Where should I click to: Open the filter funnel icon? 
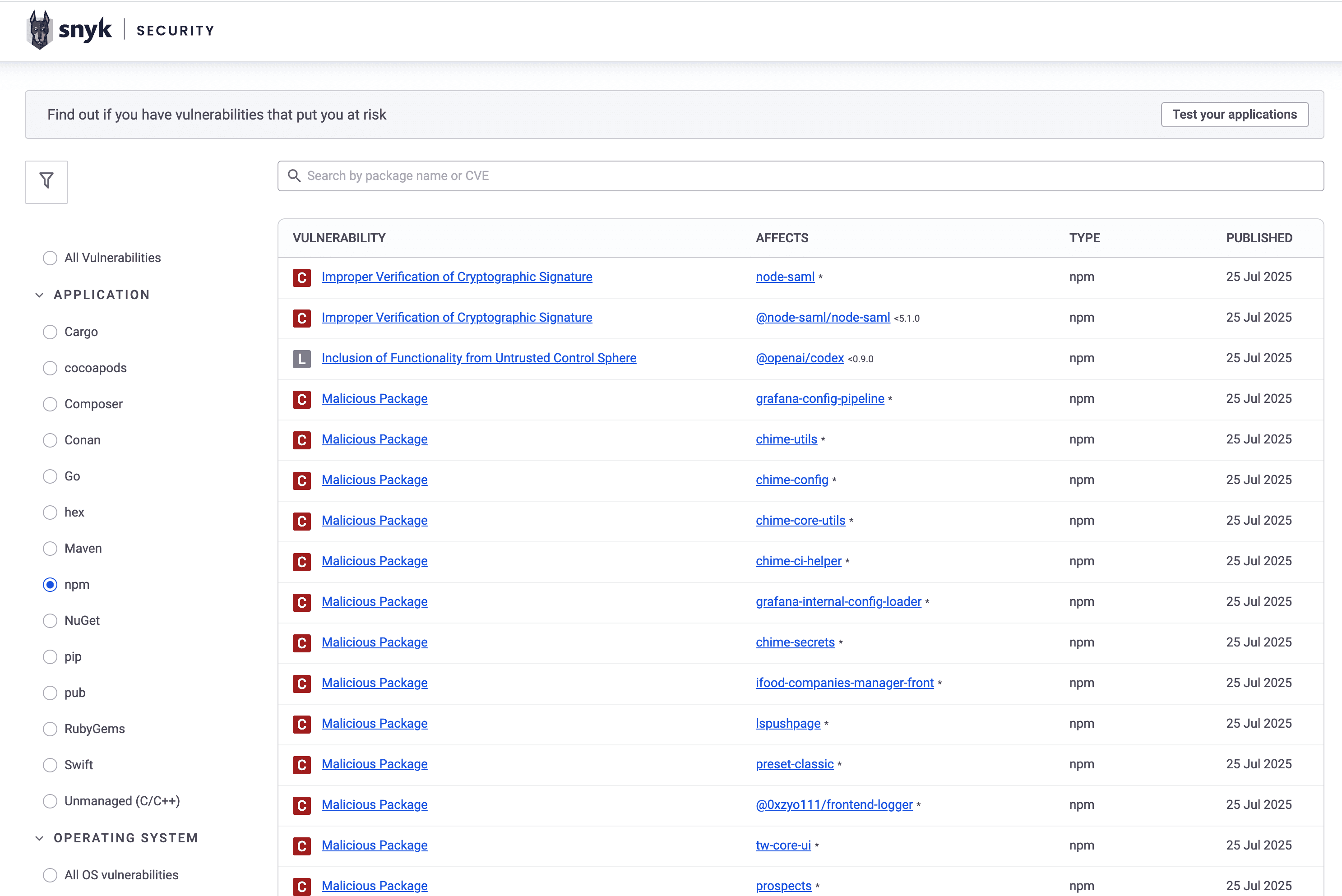click(x=46, y=182)
